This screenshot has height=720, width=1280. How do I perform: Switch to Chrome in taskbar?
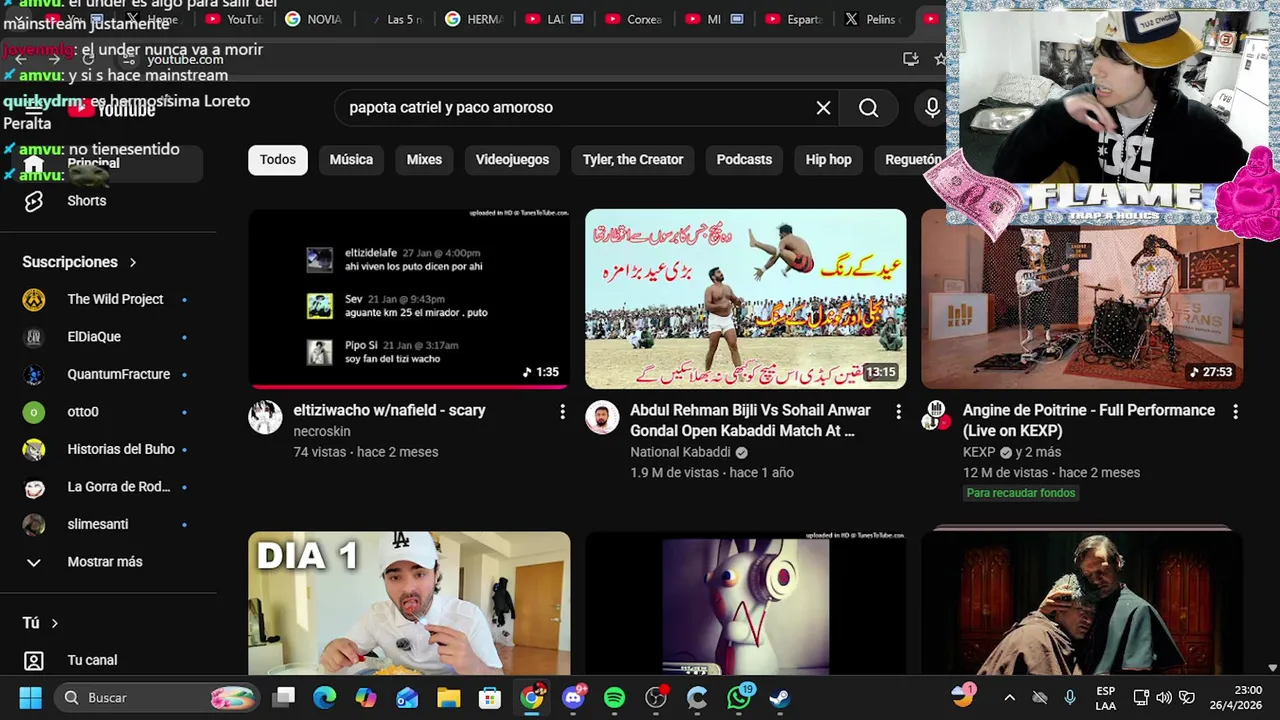click(532, 697)
